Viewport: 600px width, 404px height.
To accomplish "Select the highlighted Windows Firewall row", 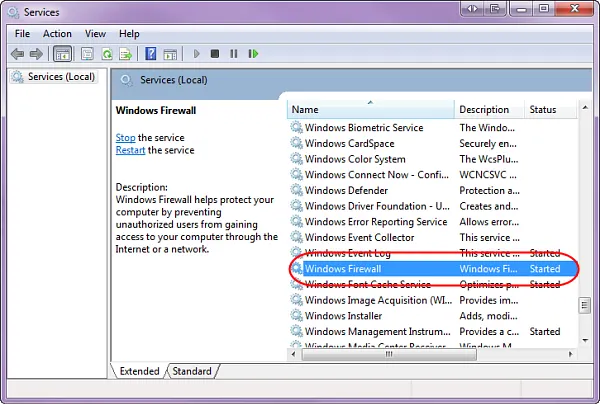I will [x=432, y=269].
